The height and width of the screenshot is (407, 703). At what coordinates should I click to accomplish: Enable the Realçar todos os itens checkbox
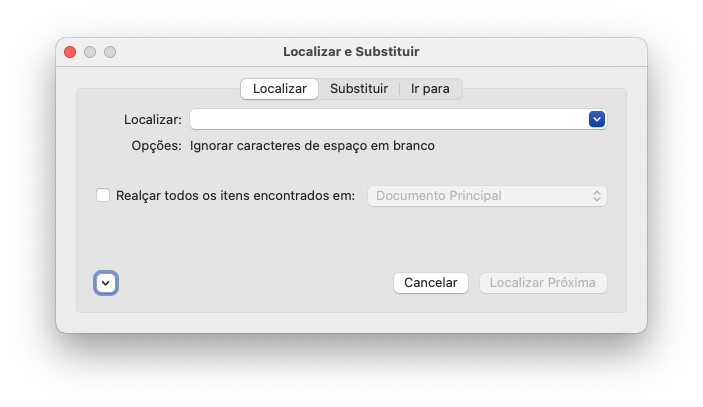click(x=103, y=196)
